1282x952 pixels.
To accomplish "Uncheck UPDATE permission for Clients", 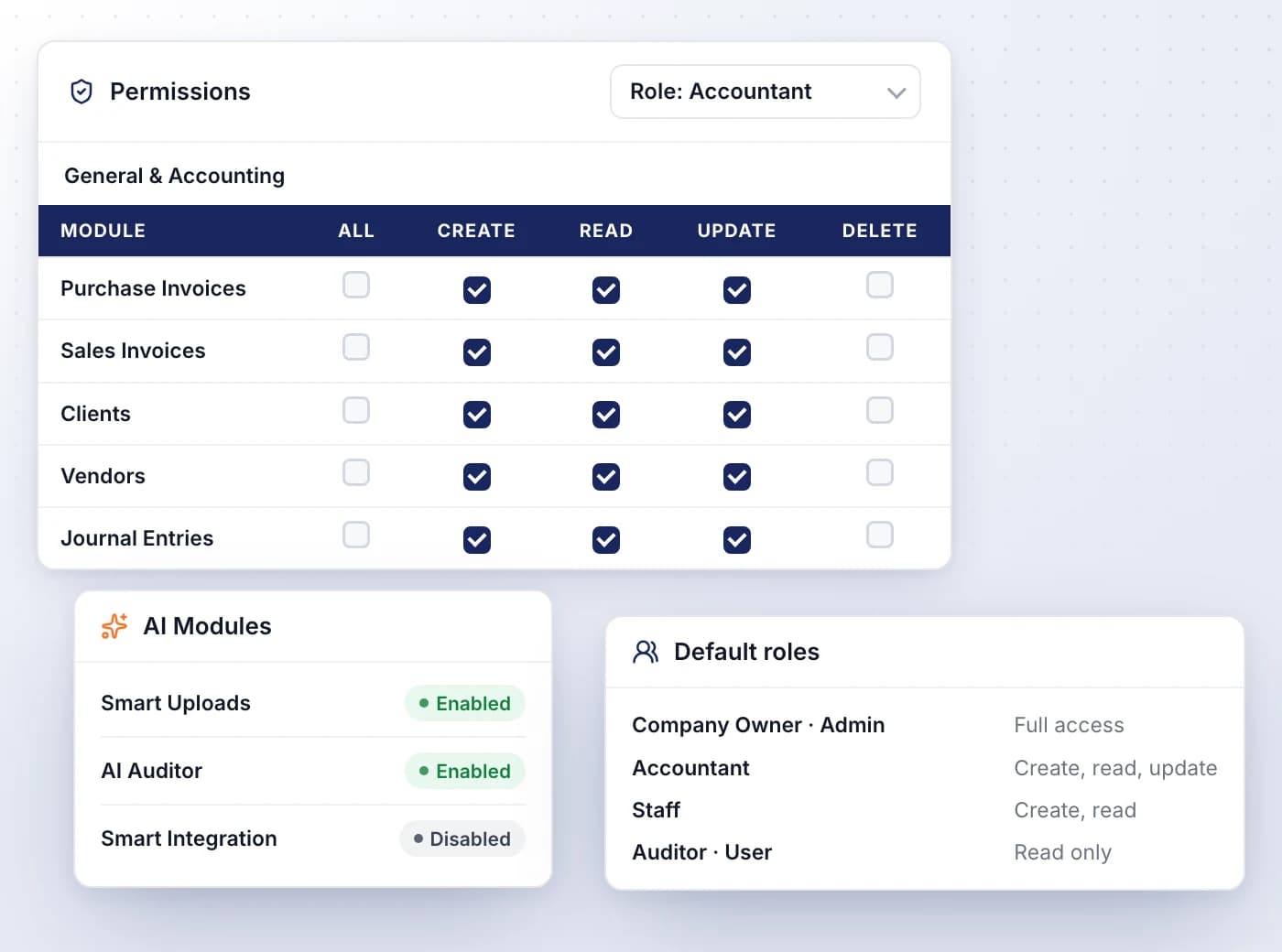I will pyautogui.click(x=737, y=415).
